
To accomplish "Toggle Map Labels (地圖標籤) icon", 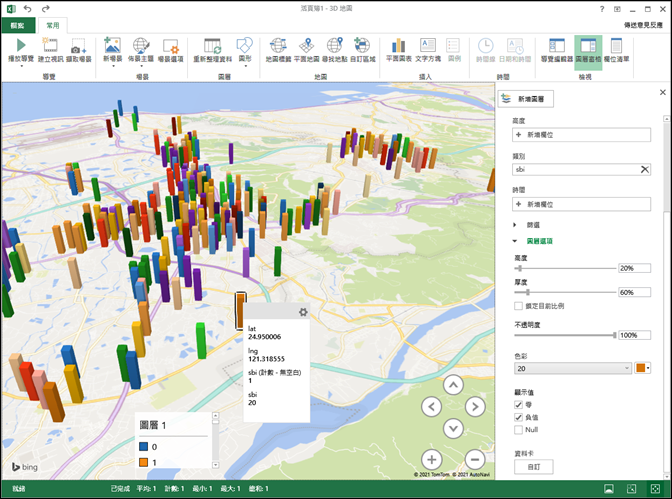I will point(278,45).
